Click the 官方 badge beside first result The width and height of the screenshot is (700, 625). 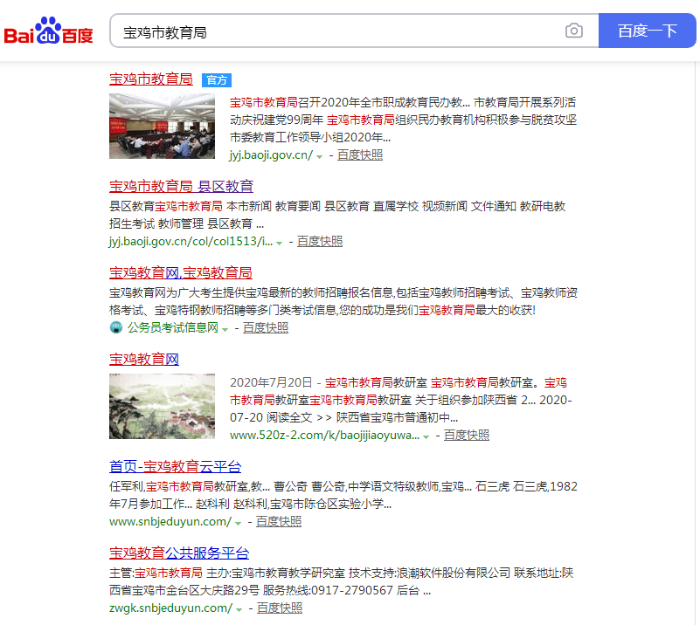pos(217,80)
